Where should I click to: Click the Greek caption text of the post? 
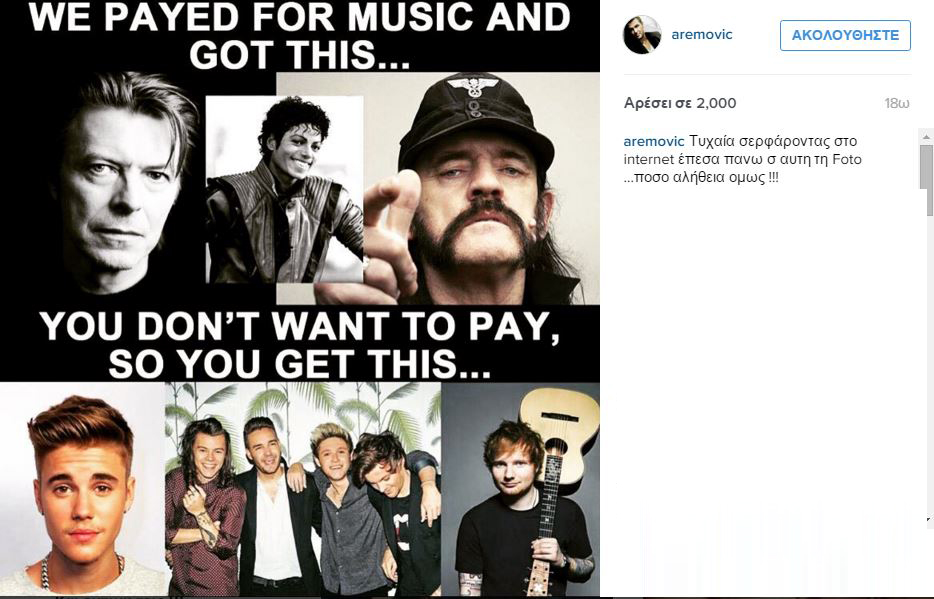(742, 160)
